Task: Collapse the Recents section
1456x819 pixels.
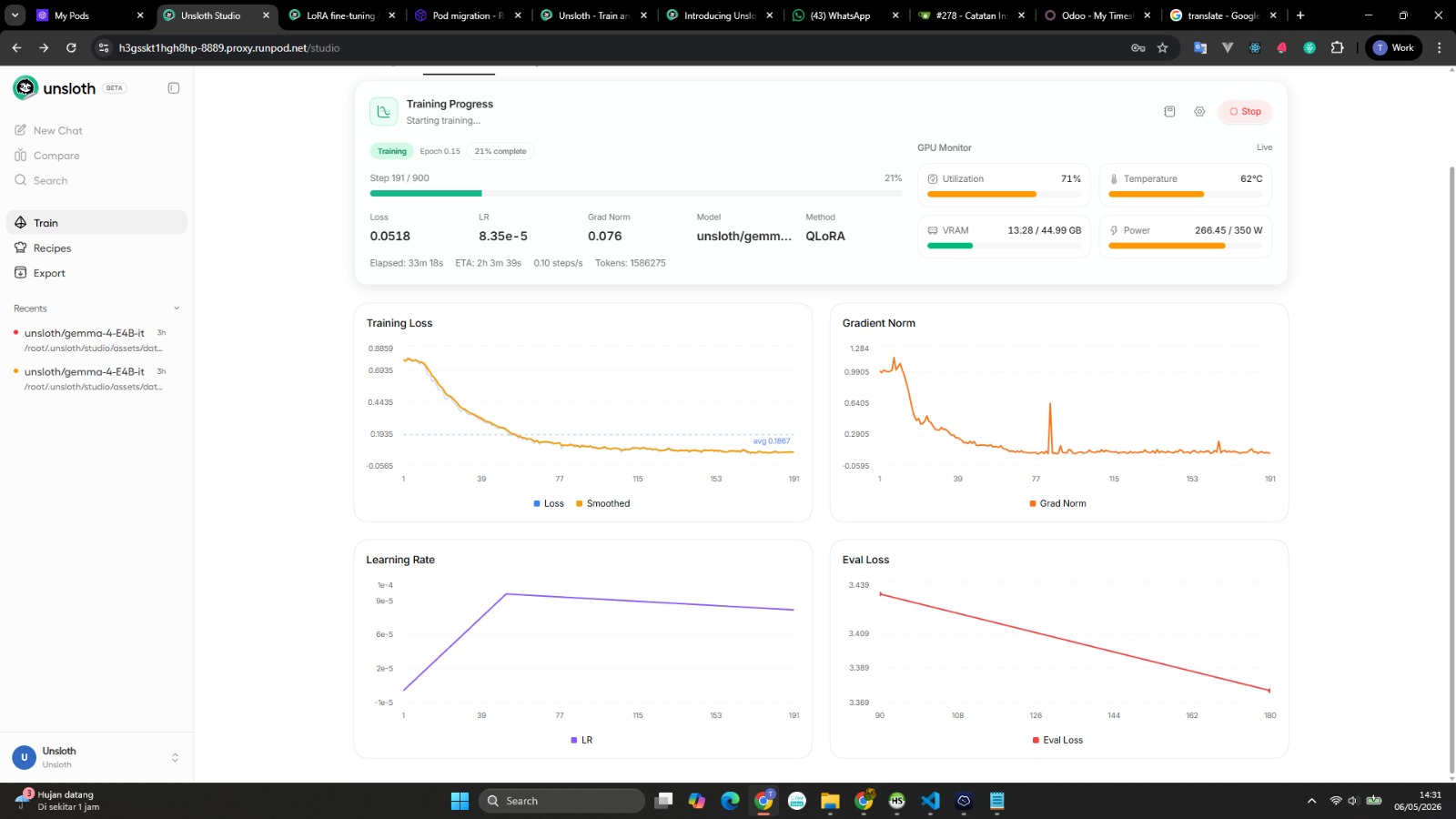Action: [x=177, y=308]
